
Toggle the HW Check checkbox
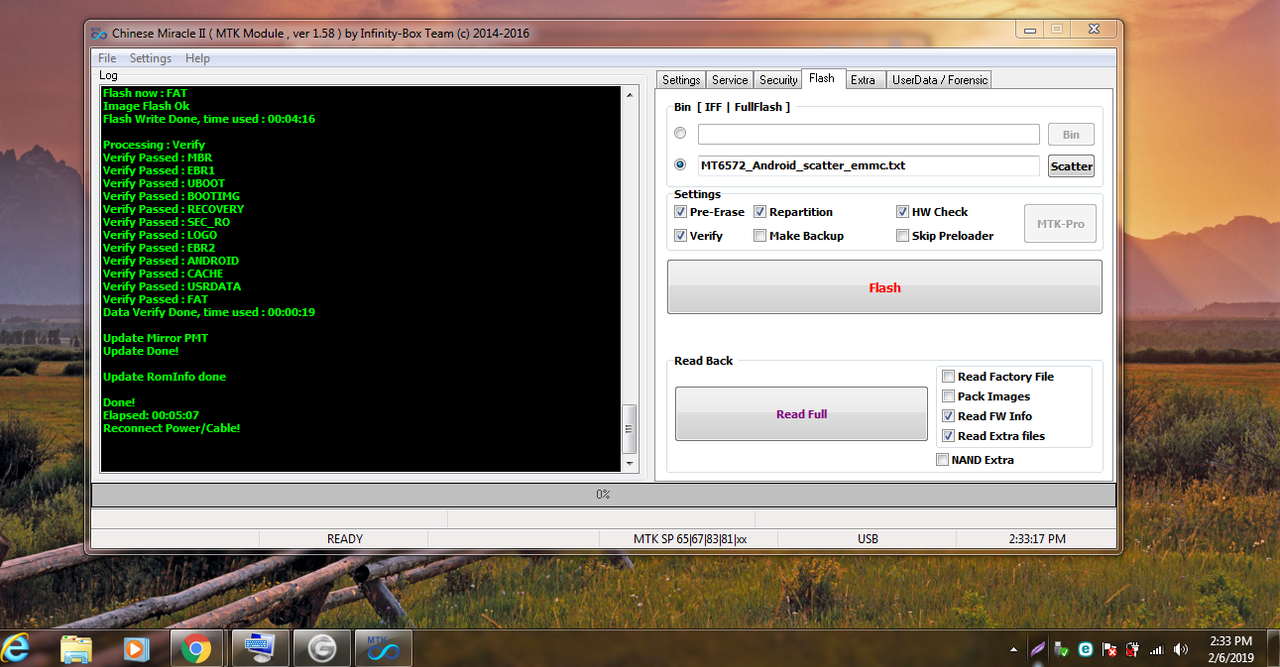pos(903,212)
